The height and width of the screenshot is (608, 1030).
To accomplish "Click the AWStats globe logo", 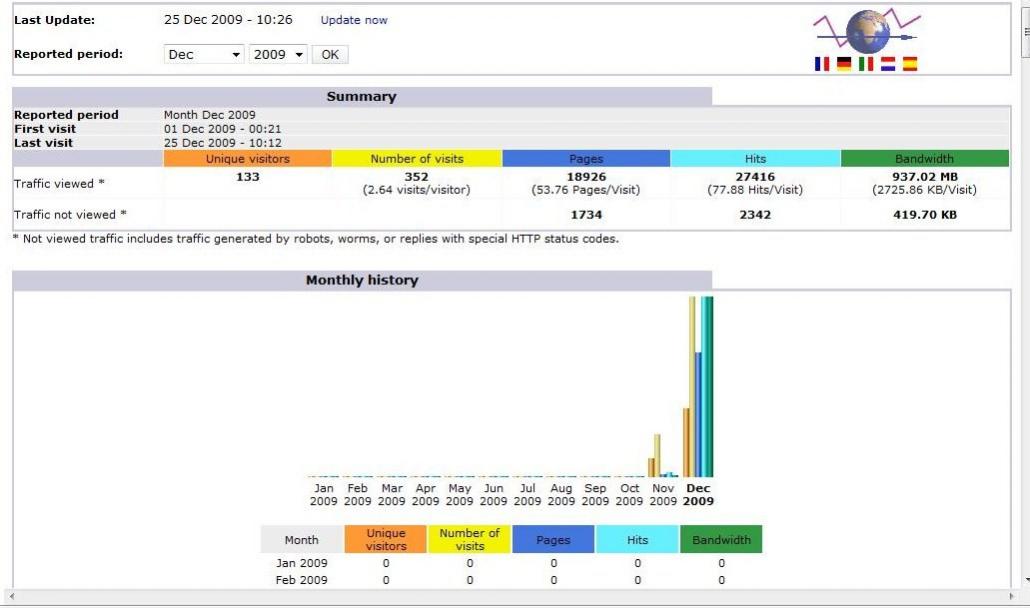I will (867, 31).
